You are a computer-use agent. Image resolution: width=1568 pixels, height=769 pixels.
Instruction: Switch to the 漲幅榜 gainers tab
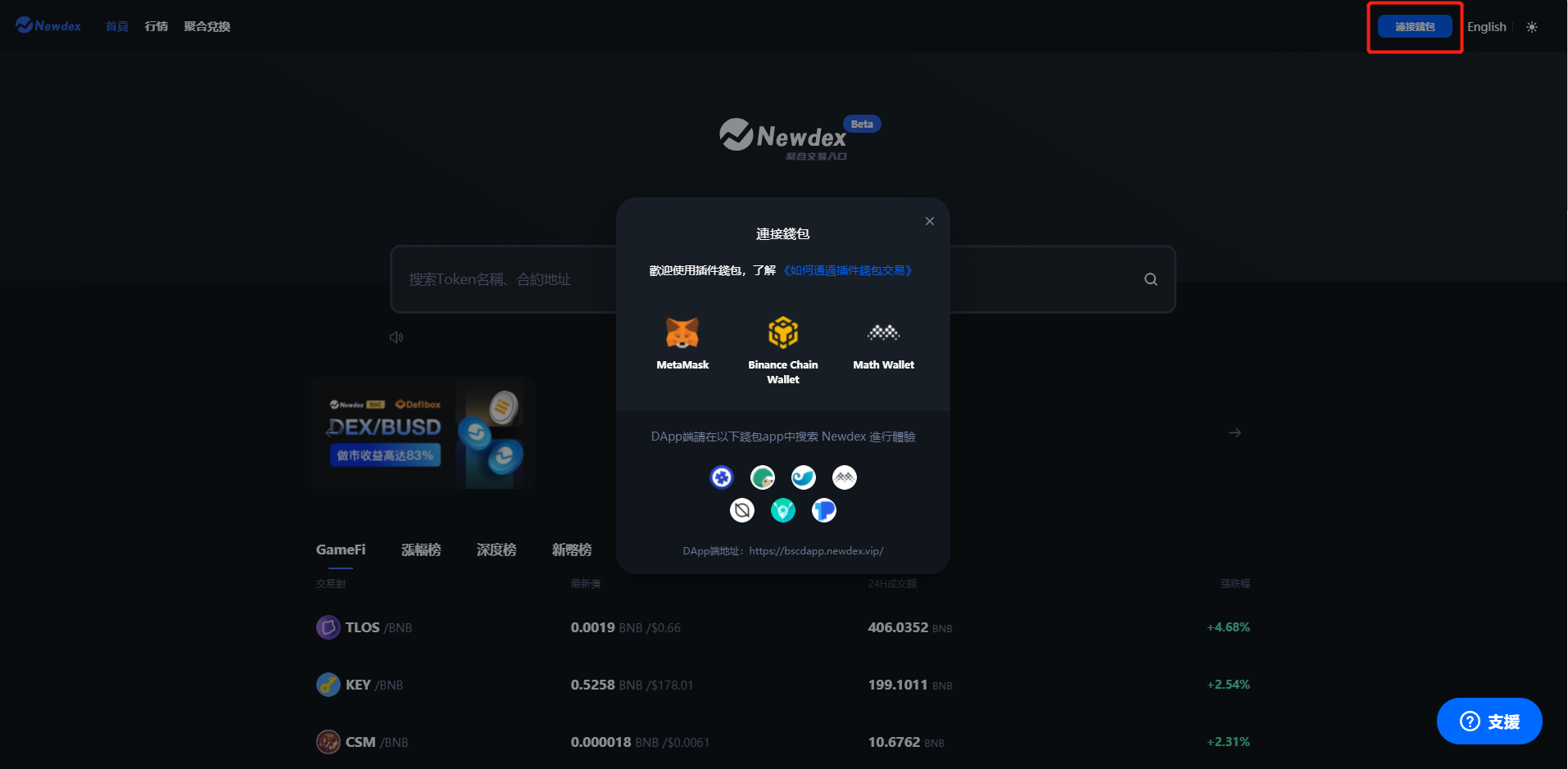pos(421,550)
